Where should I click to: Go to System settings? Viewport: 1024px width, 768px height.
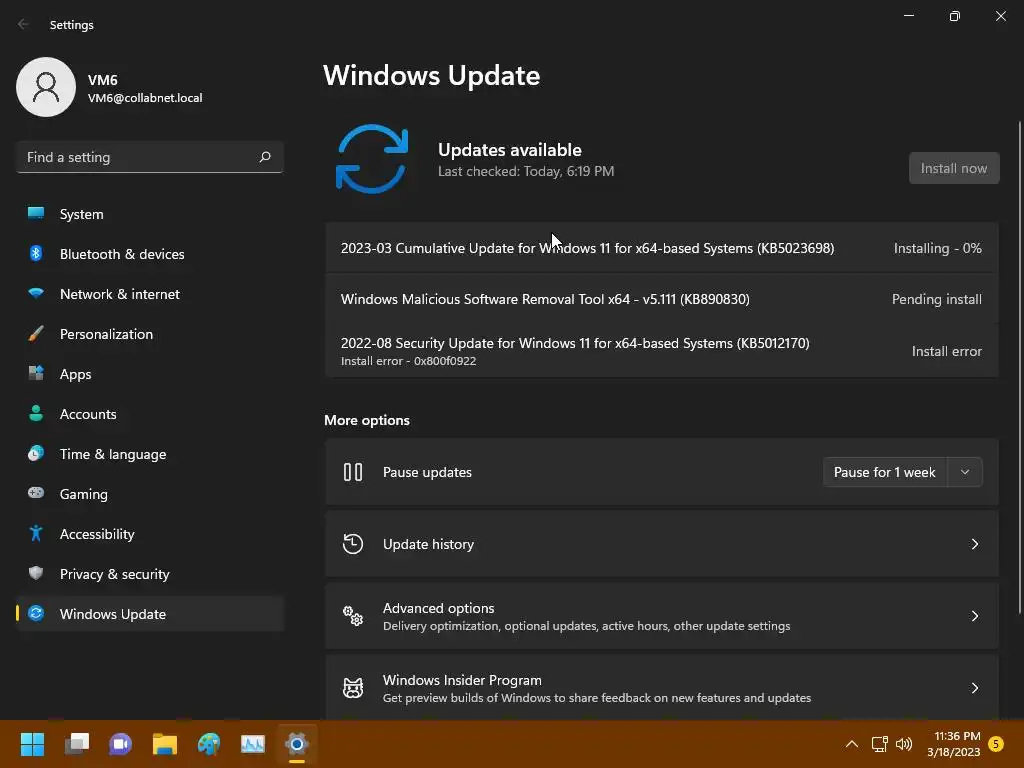pos(150,214)
